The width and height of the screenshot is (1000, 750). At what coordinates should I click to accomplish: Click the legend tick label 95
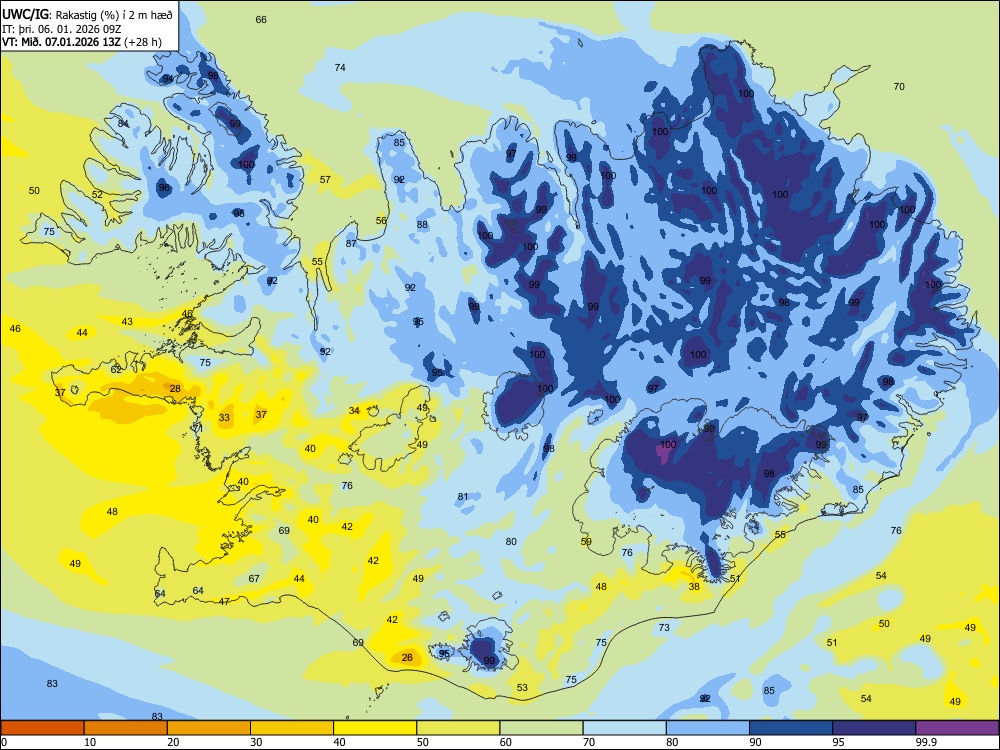click(x=838, y=742)
